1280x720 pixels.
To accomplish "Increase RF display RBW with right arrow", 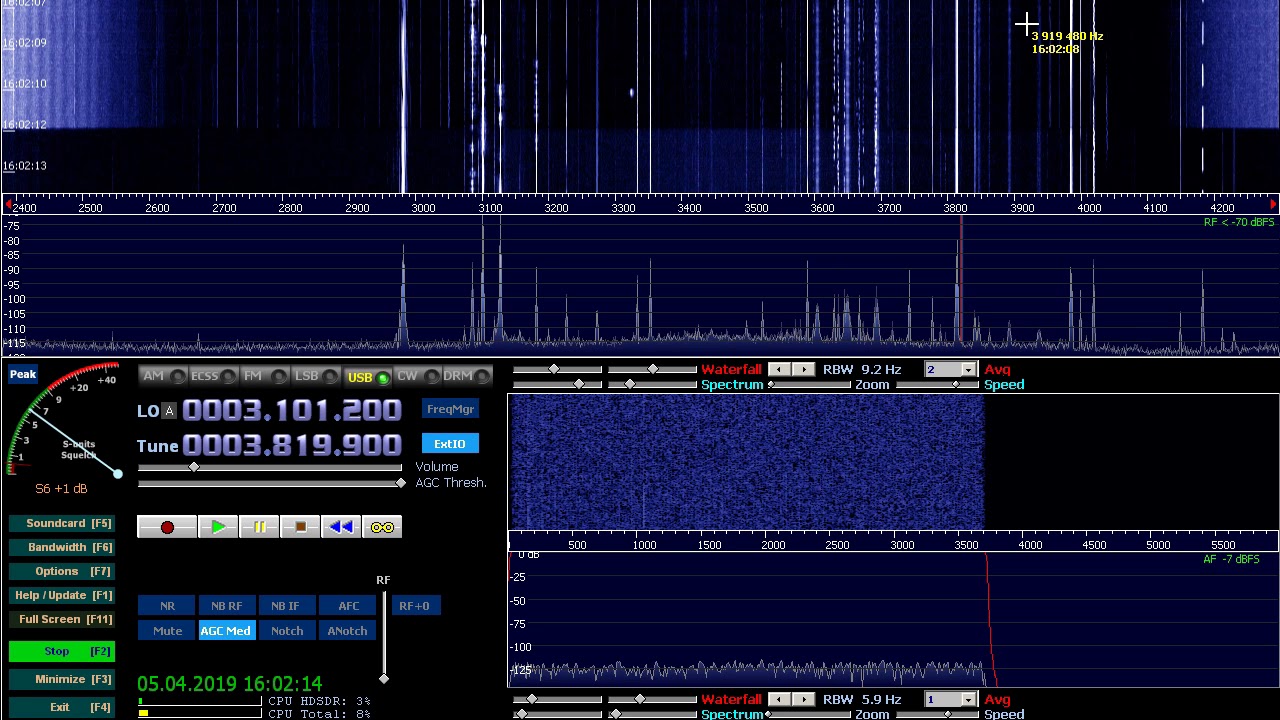I will pos(803,369).
